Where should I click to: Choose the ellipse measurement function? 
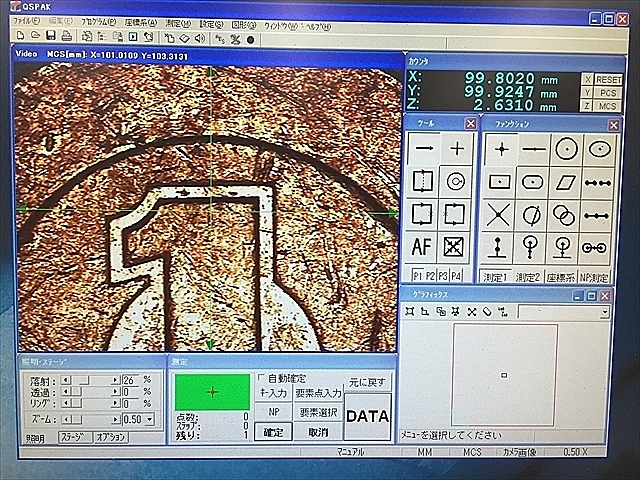(600, 149)
